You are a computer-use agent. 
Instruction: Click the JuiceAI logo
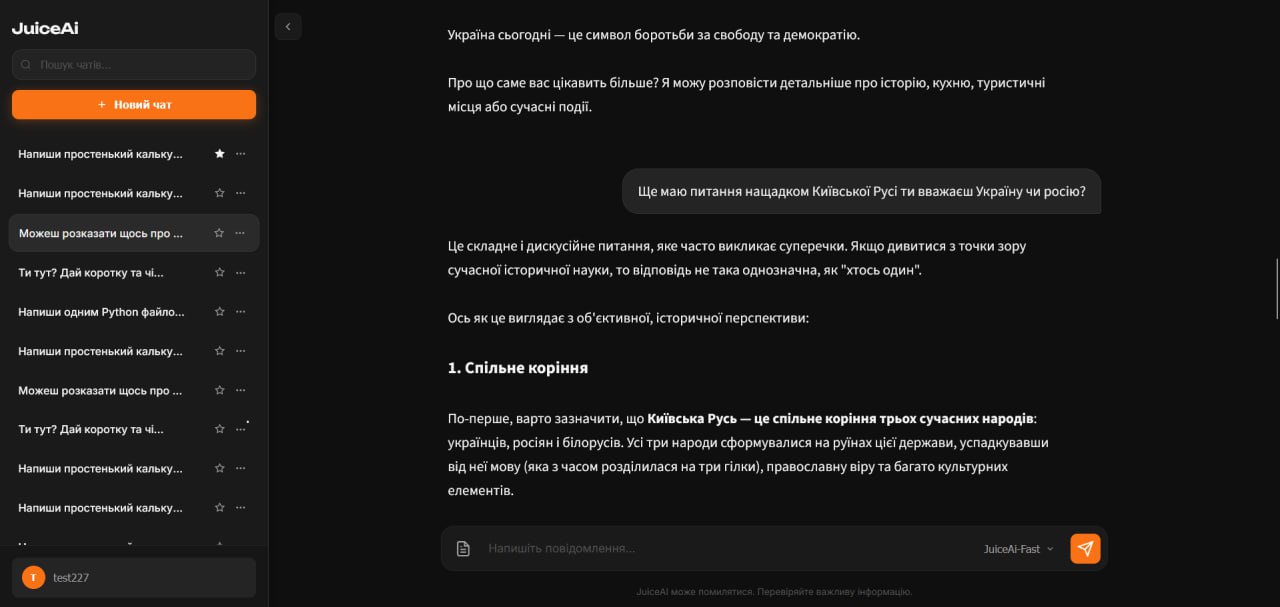[x=45, y=28]
